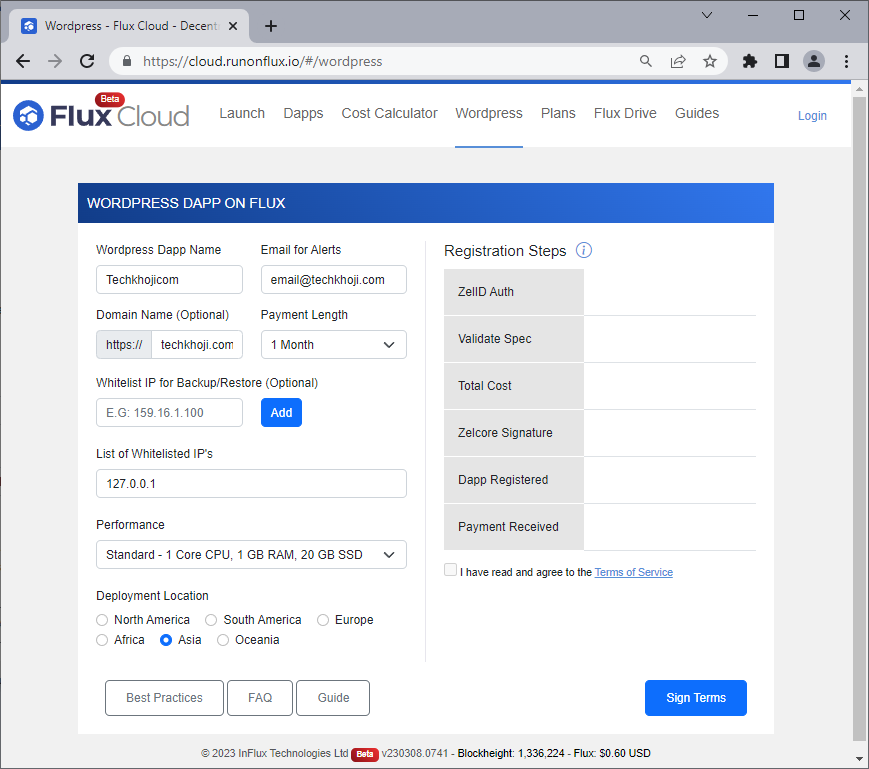Viewport: 869px width, 769px height.
Task: Open Chrome three-dot menu
Action: tap(846, 61)
